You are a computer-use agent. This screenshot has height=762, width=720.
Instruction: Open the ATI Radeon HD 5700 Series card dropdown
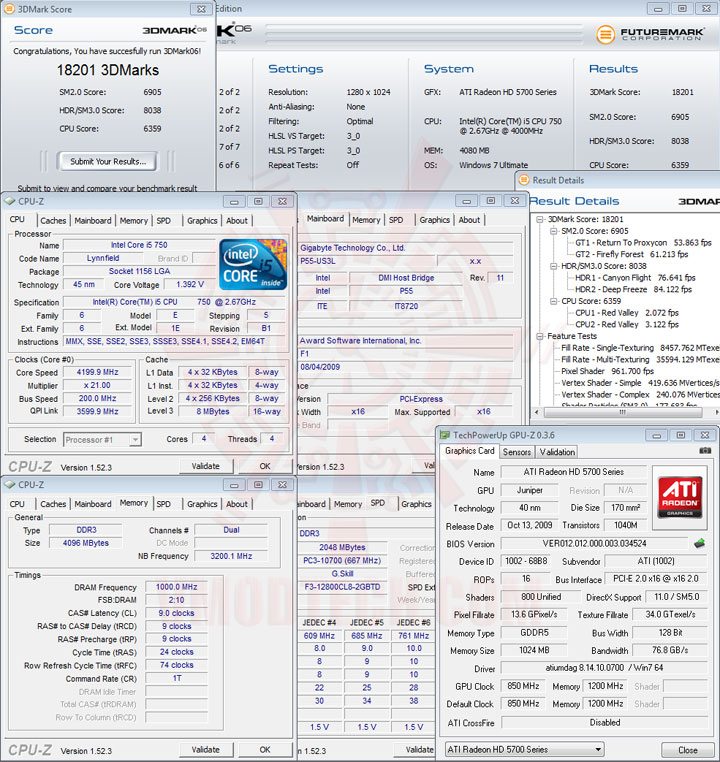tap(598, 749)
